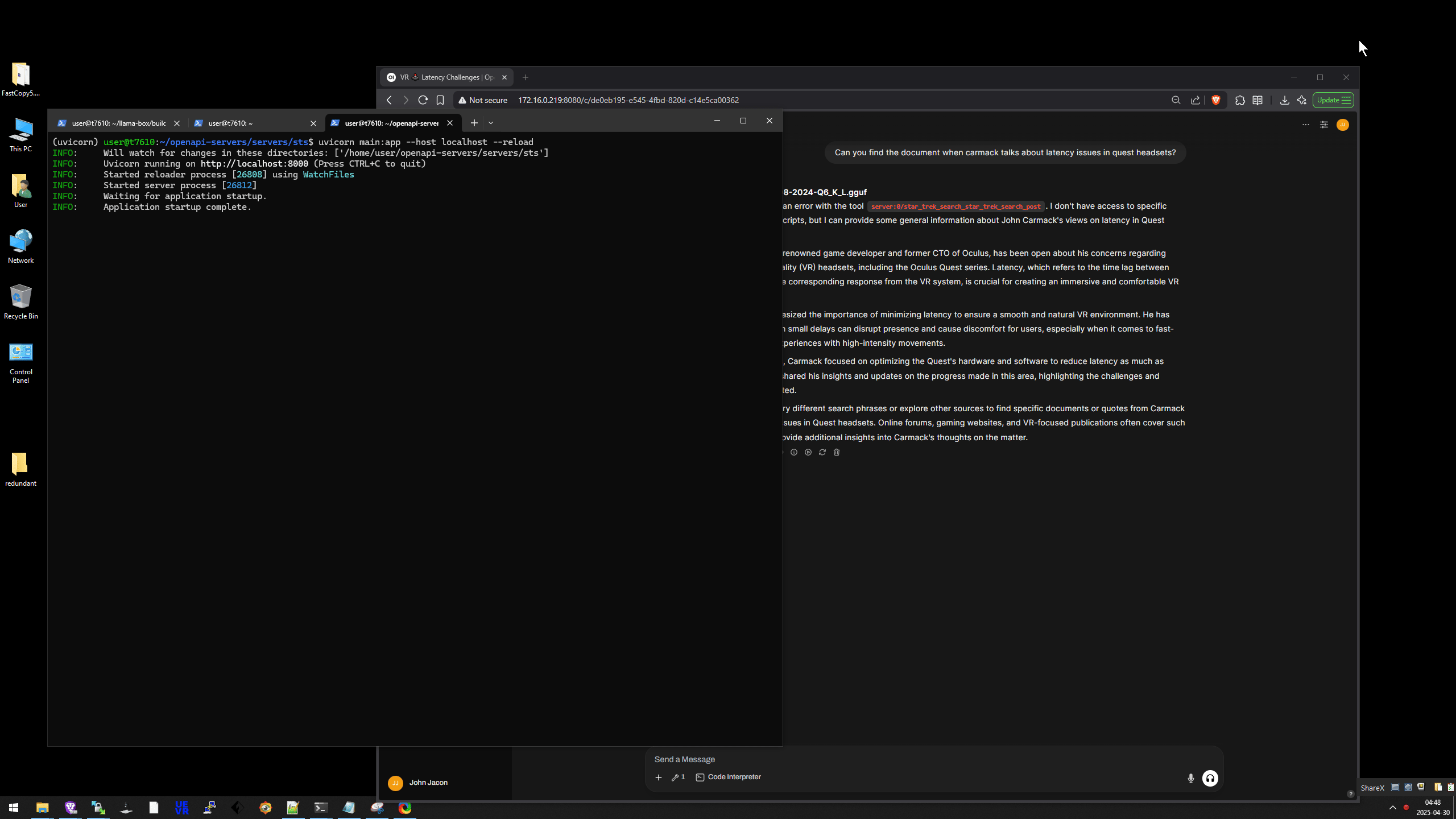Bookmark the current page
The height and width of the screenshot is (819, 1456).
click(x=440, y=100)
